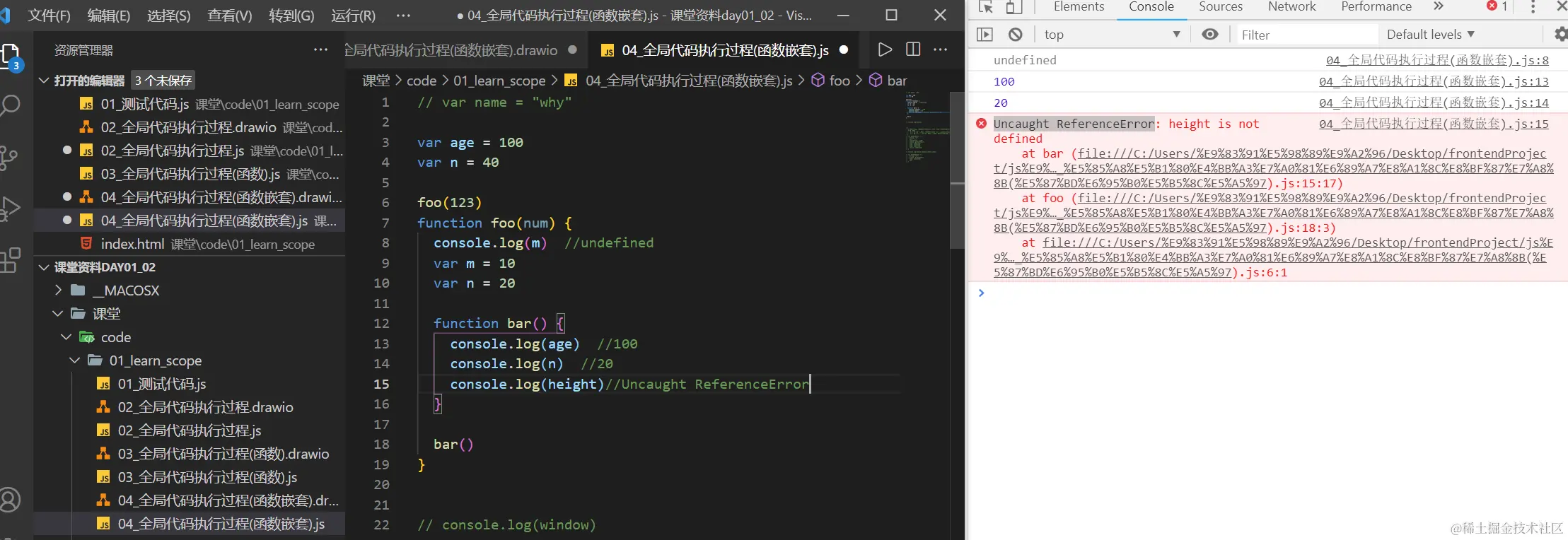Image resolution: width=1568 pixels, height=540 pixels.
Task: Open the 运行(R) menu
Action: click(354, 16)
